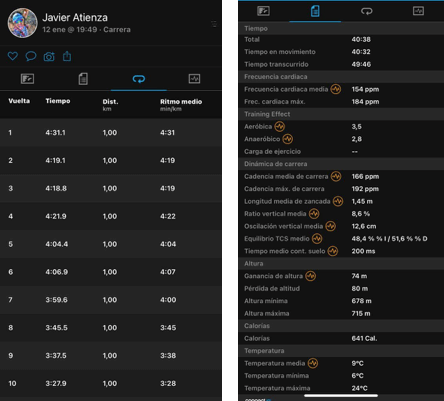The height and width of the screenshot is (401, 444).
Task: Tap Javier Atienza profile picture
Action: [22, 23]
